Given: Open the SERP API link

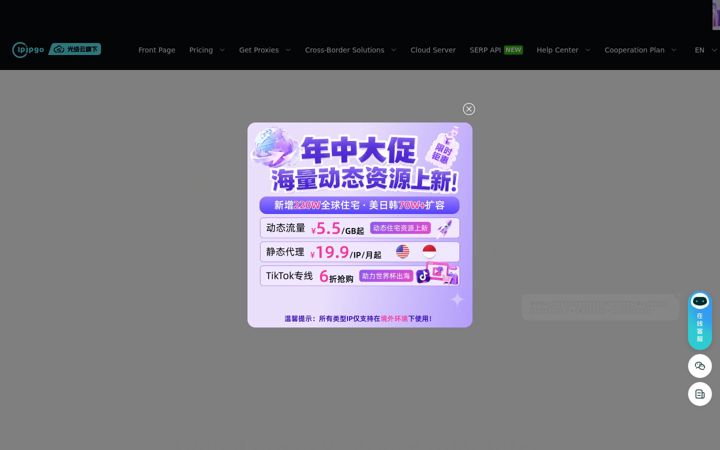Looking at the screenshot, I should pyautogui.click(x=485, y=50).
